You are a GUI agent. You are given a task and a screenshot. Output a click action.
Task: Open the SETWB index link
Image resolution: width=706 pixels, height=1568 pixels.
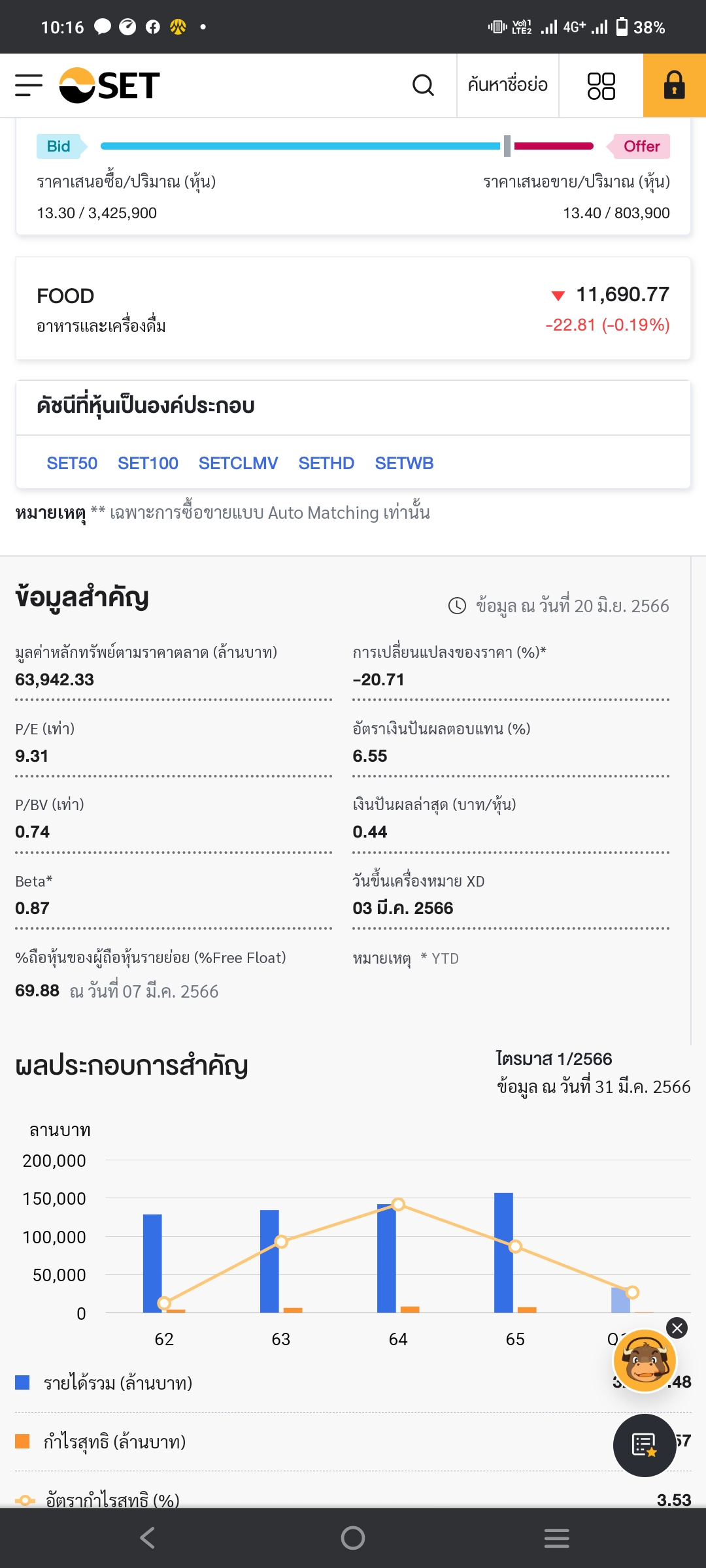(404, 463)
